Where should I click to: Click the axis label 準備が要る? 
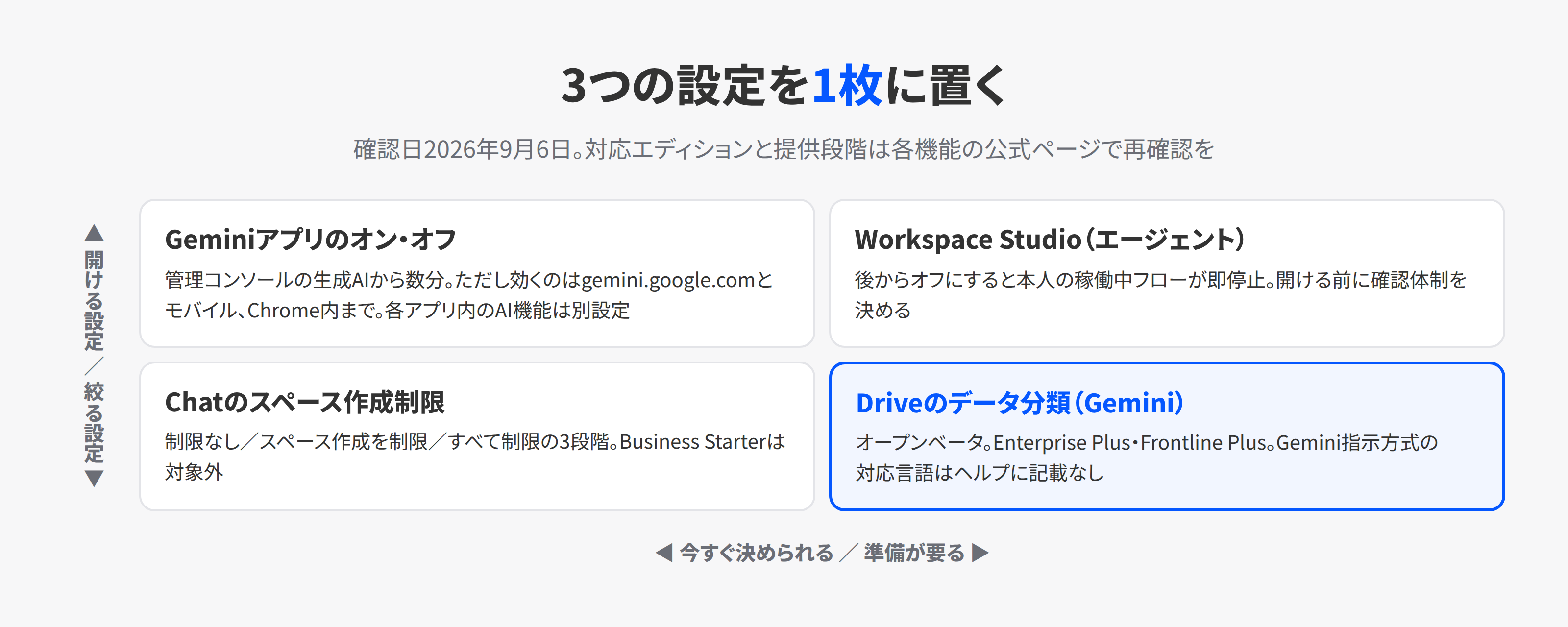tap(914, 553)
